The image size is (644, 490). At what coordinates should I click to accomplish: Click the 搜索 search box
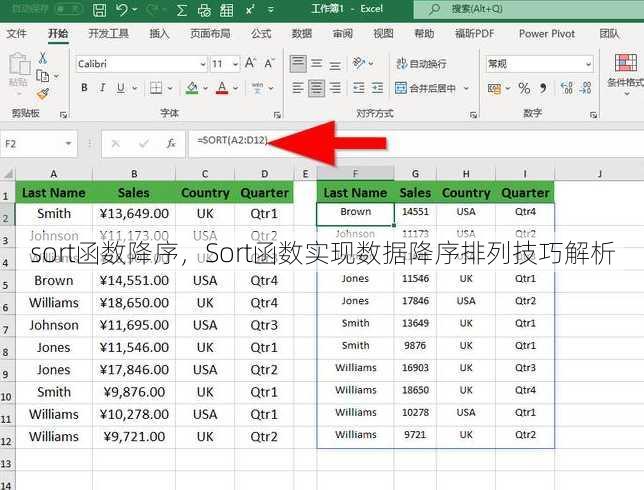(x=529, y=9)
